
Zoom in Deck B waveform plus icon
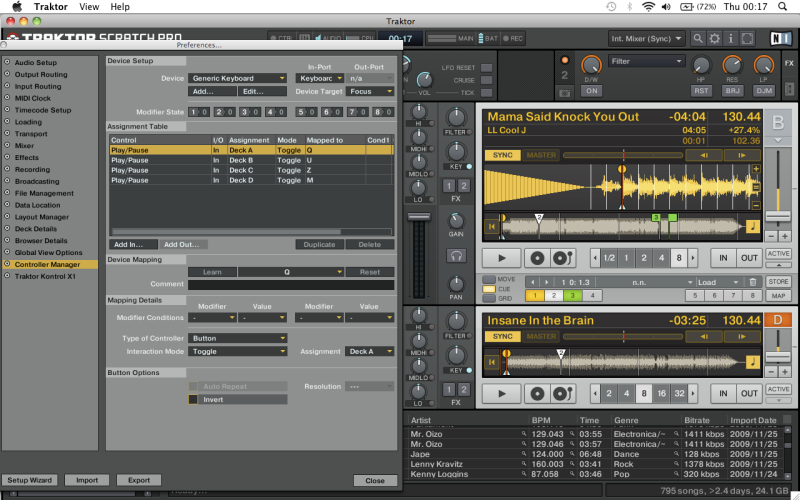756,169
